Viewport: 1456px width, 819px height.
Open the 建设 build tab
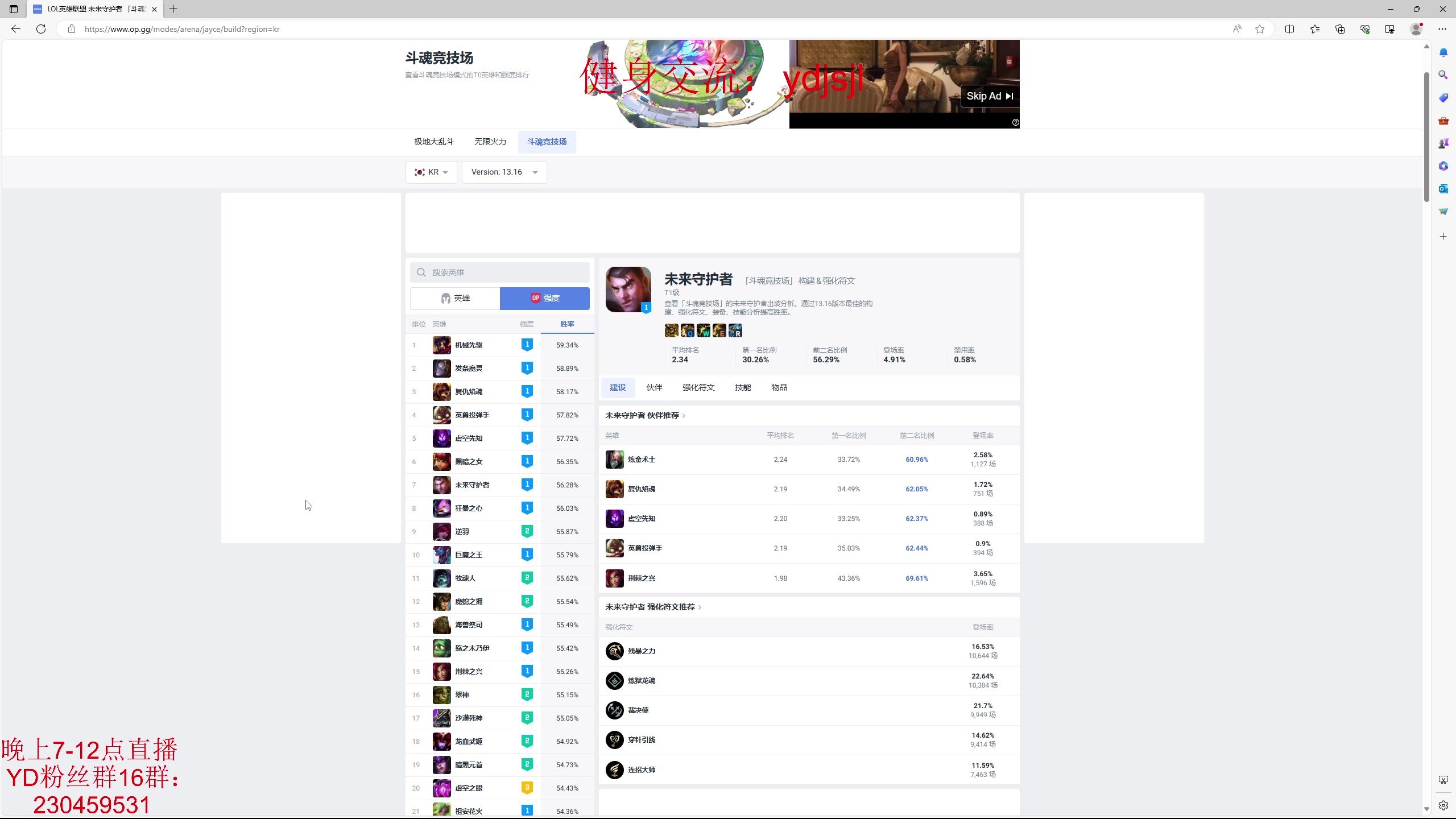618,388
